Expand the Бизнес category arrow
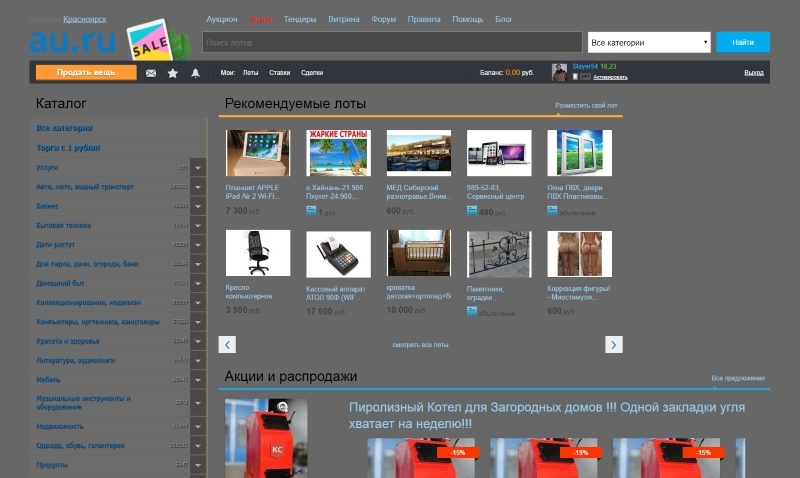800x478 pixels. click(x=198, y=206)
